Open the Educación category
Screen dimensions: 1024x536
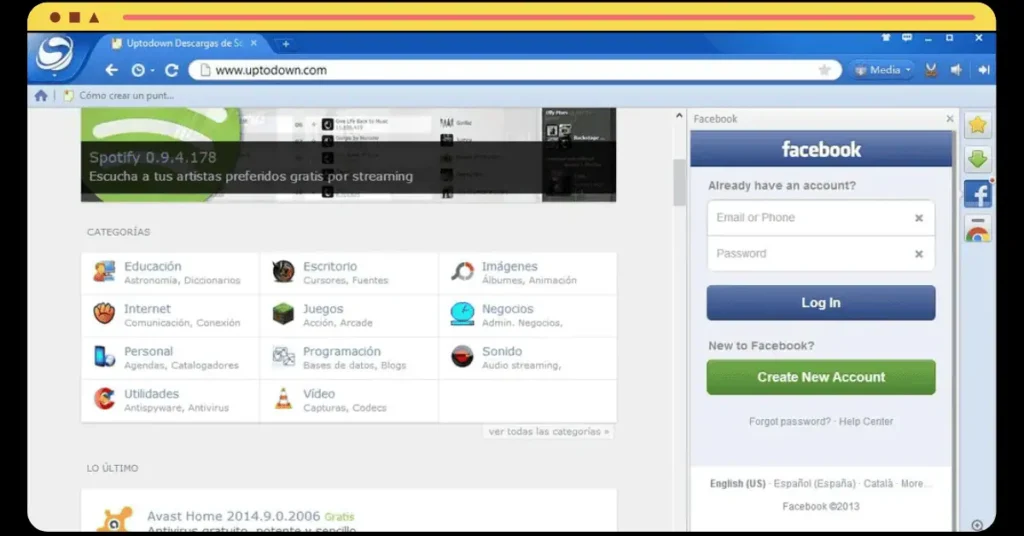tap(170, 273)
